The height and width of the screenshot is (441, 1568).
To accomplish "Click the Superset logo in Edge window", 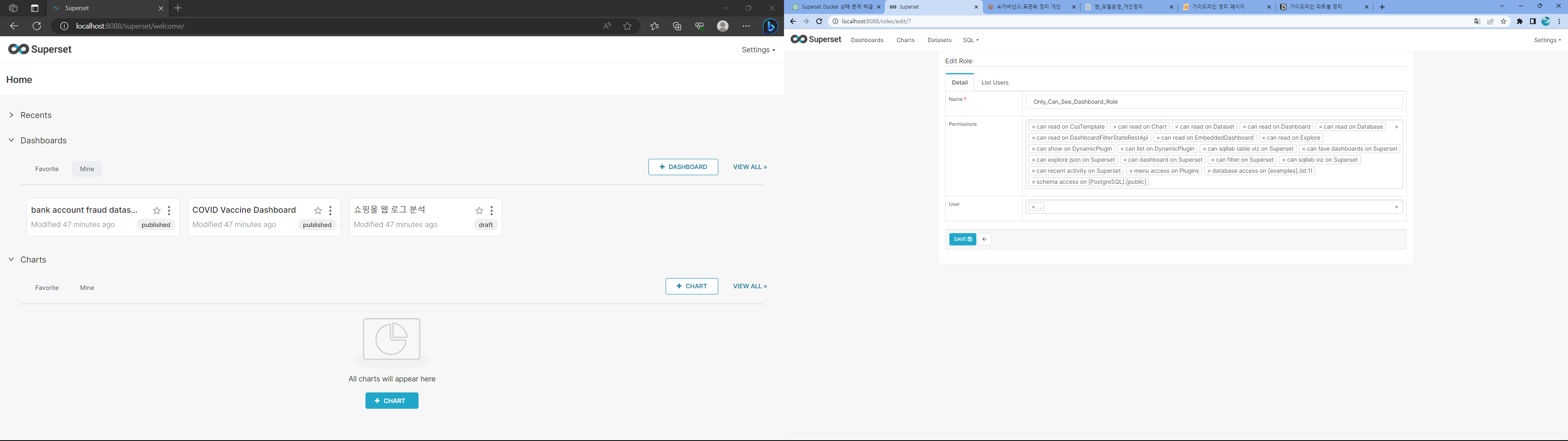I will (x=40, y=49).
